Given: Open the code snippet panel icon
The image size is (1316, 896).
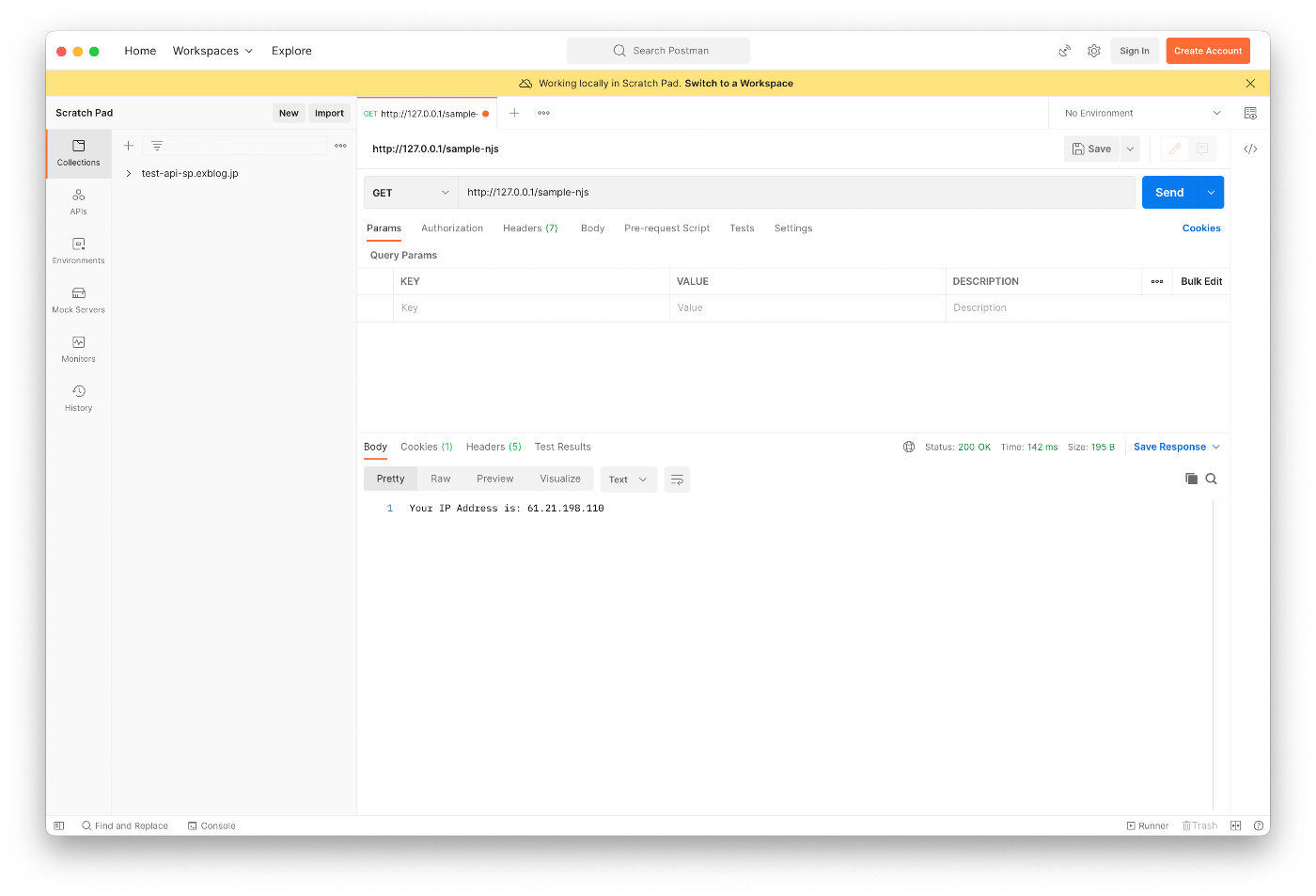Looking at the screenshot, I should pos(1250,149).
